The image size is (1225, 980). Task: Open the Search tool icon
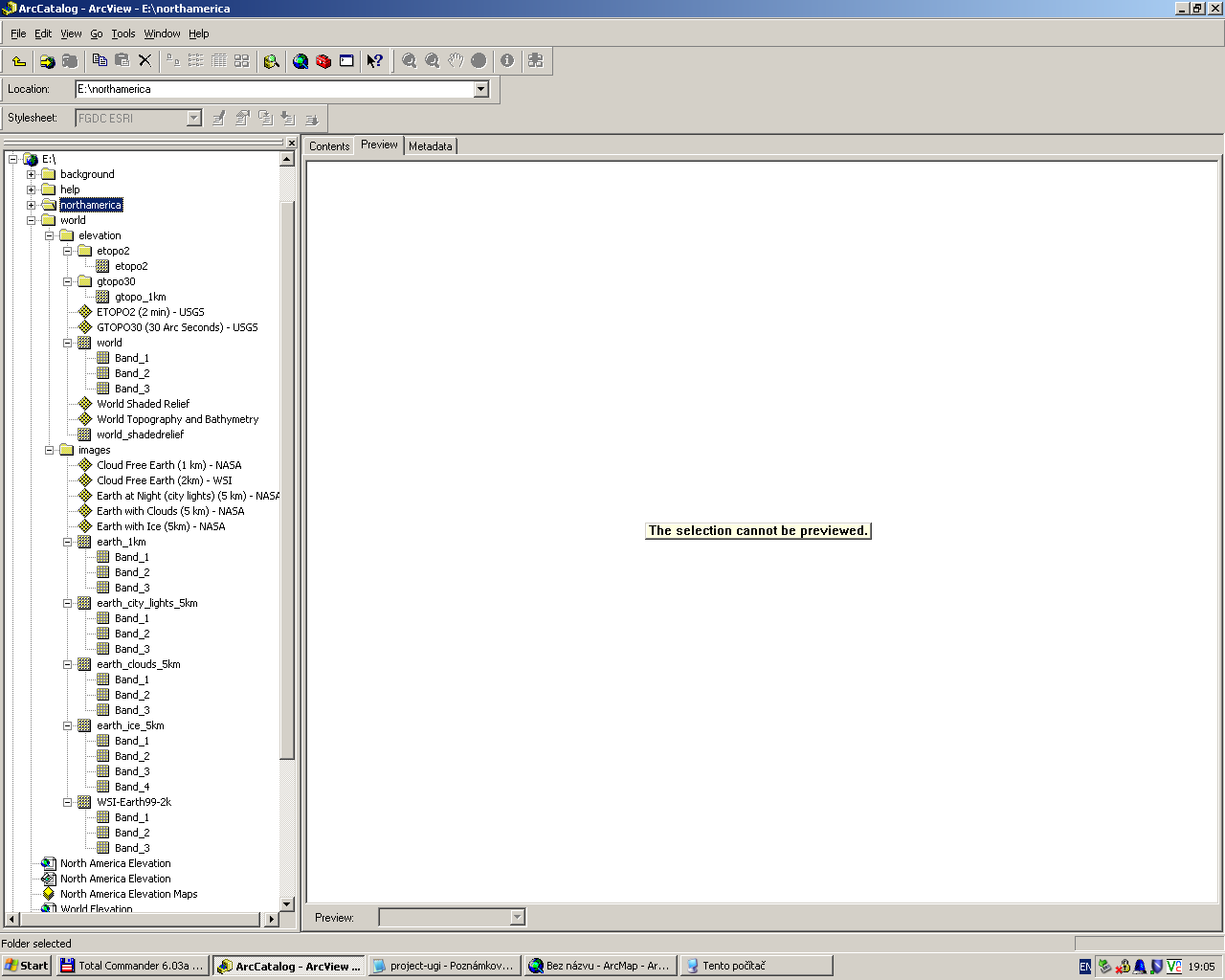(x=272, y=61)
